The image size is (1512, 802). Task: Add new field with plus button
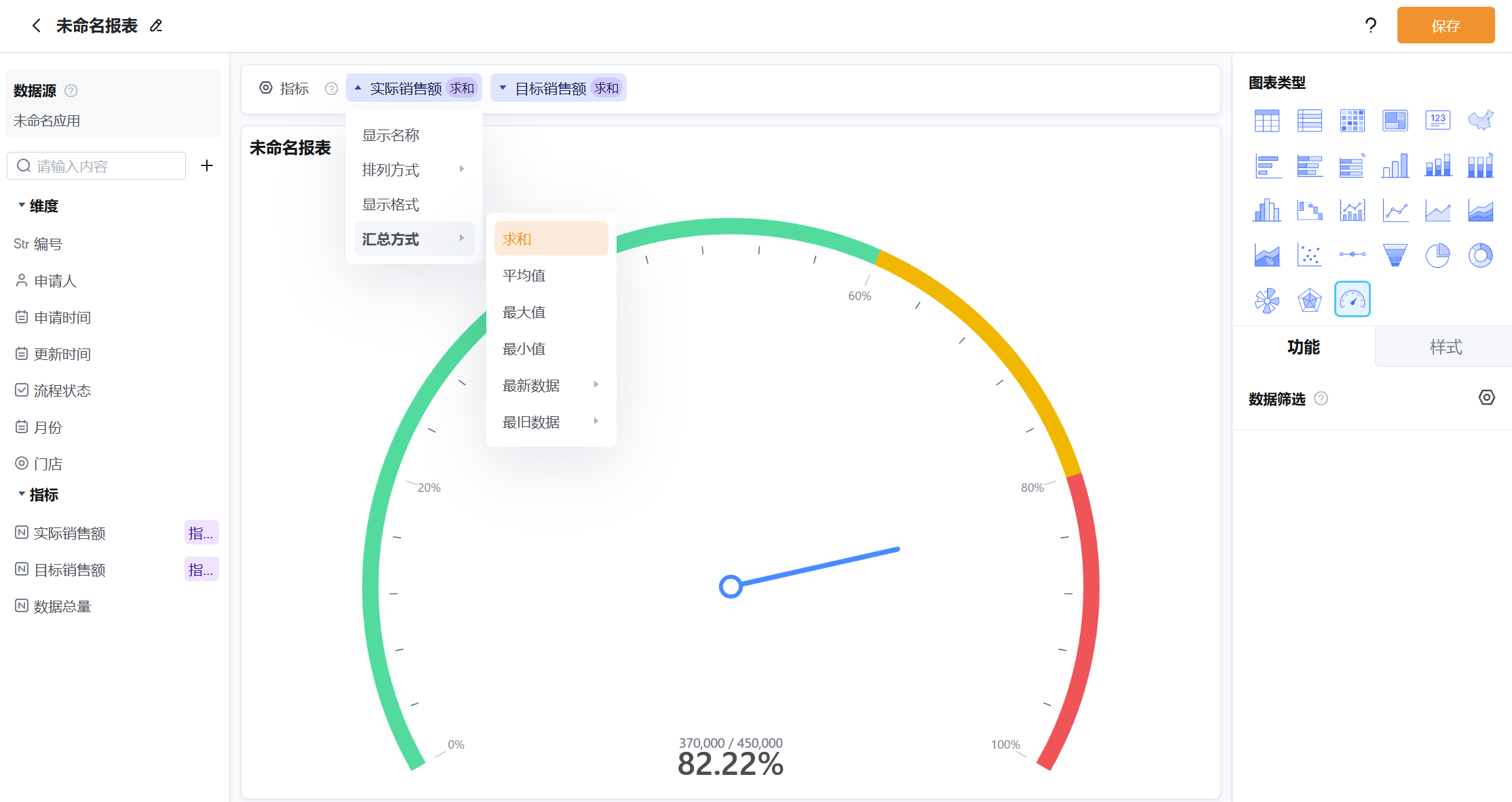pos(207,165)
